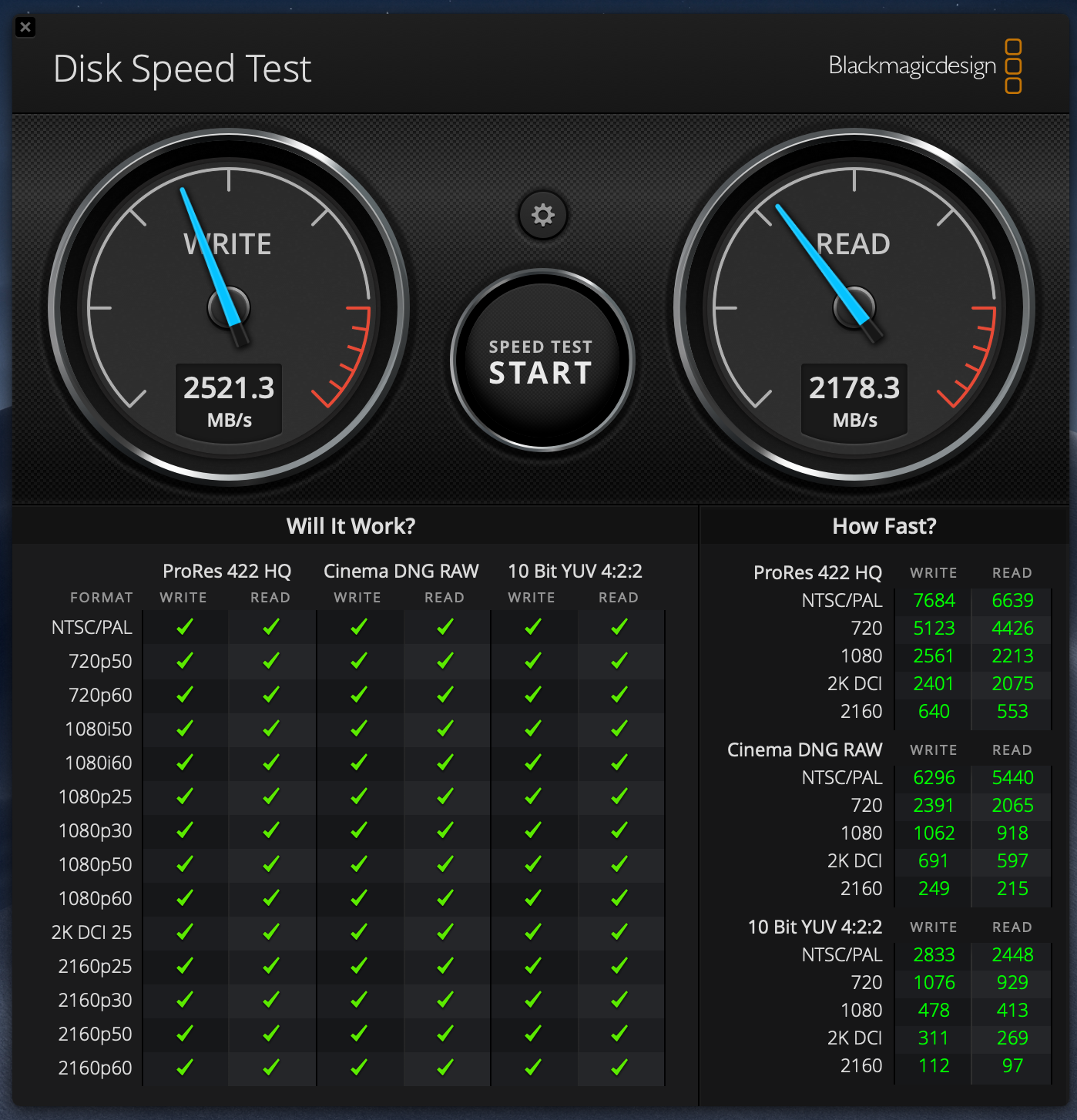Click 2160p25 10 Bit YUV read checkmark
The height and width of the screenshot is (1120, 1077).
[619, 966]
